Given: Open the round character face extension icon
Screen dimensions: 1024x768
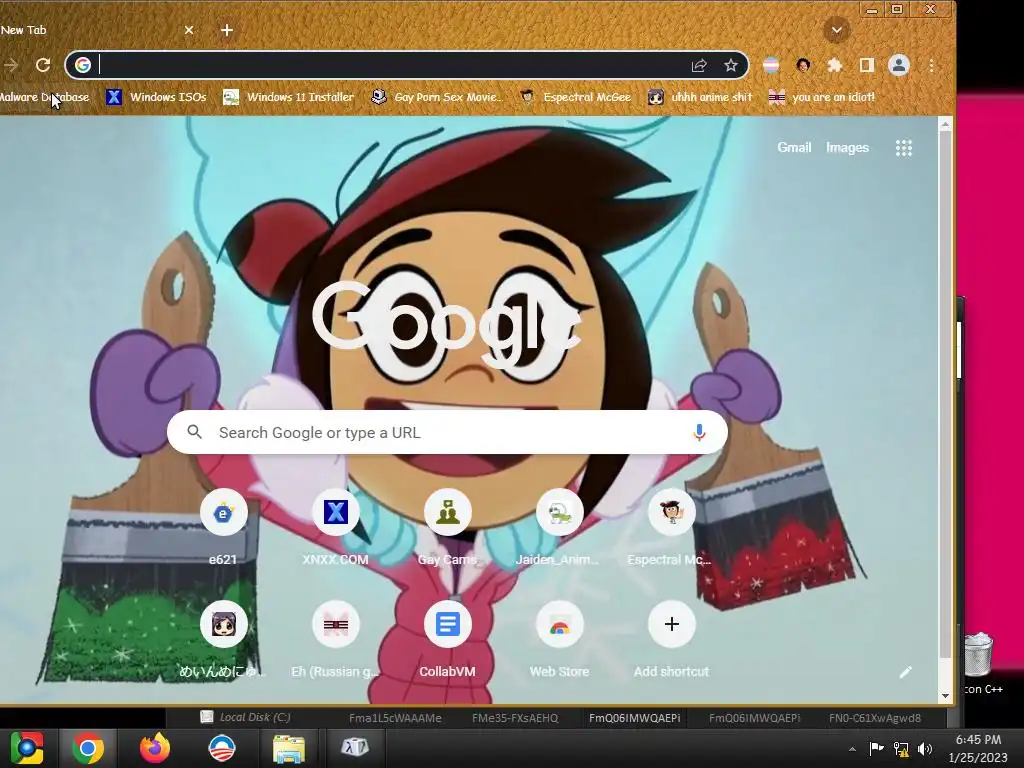Looking at the screenshot, I should pos(803,65).
